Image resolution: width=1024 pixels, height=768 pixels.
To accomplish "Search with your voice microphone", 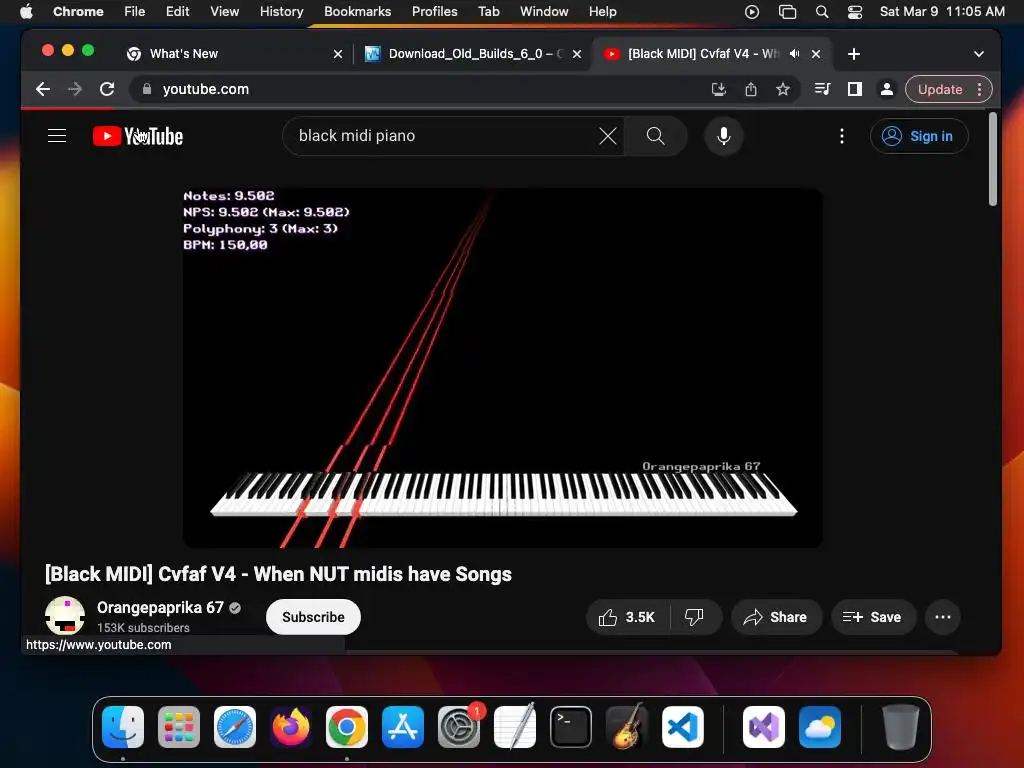I will click(x=724, y=136).
